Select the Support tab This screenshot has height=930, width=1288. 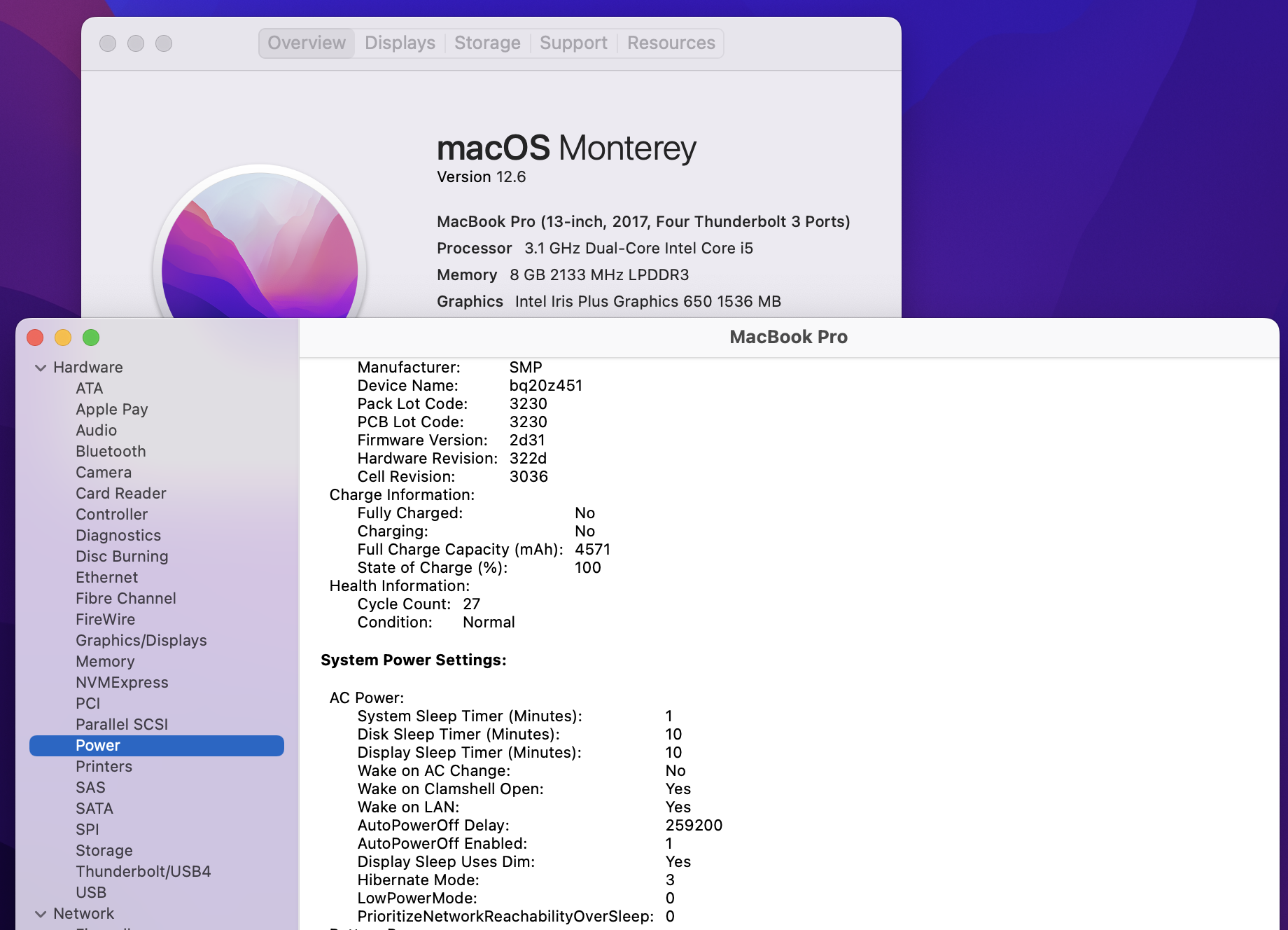pyautogui.click(x=573, y=43)
